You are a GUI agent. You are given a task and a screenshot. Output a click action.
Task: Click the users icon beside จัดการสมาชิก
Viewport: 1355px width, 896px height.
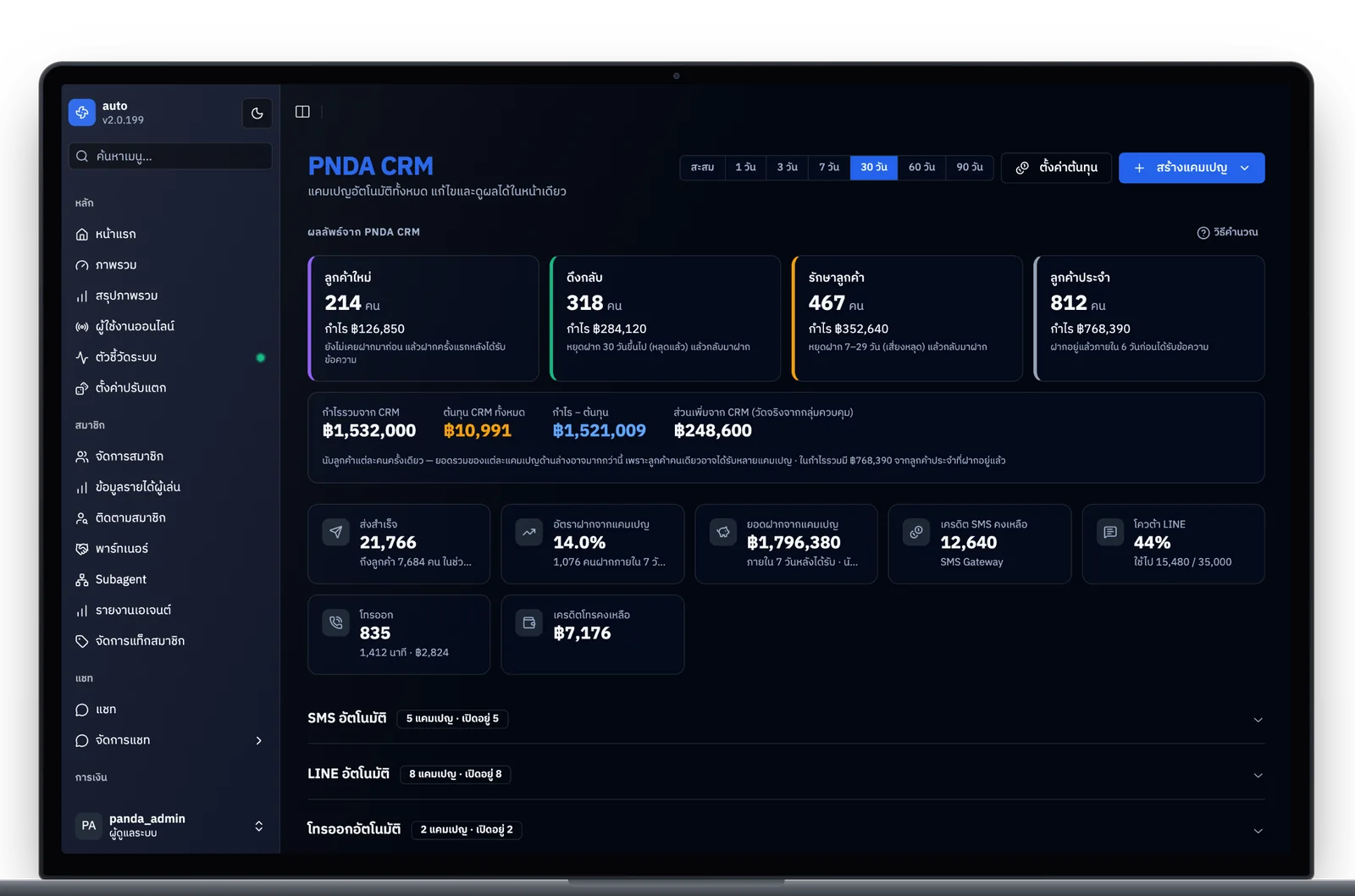click(x=82, y=456)
